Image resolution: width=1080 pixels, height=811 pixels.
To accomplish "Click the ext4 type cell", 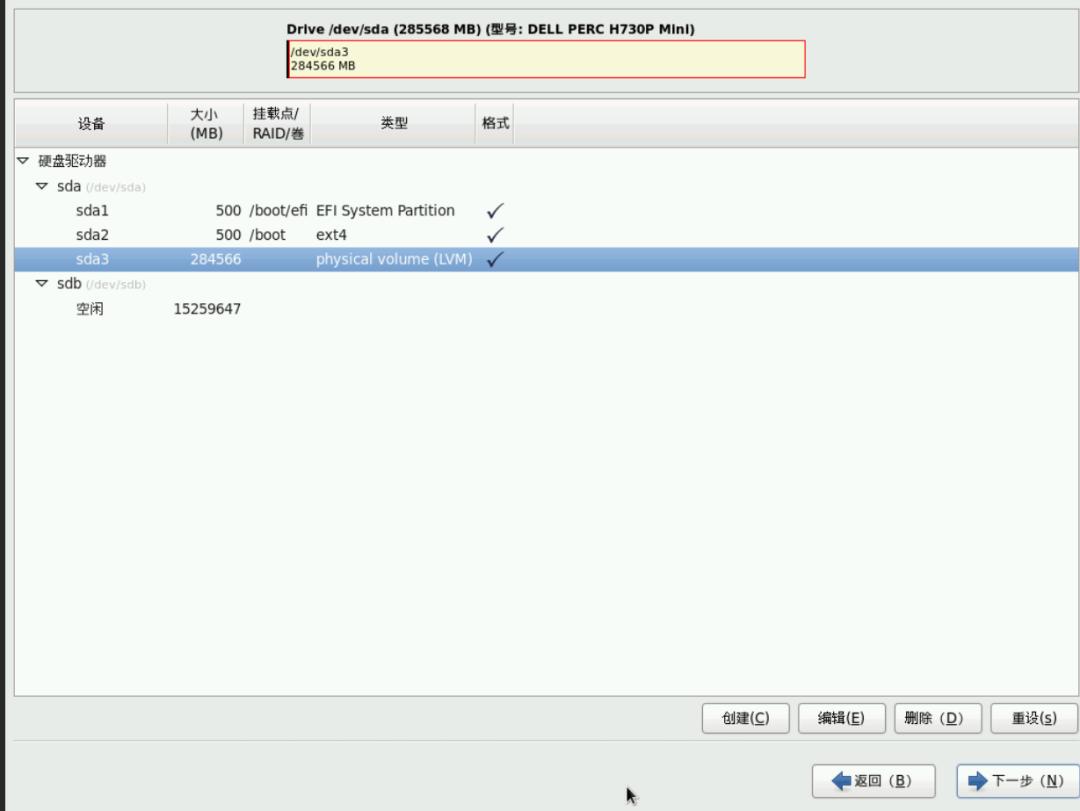I will tap(331, 235).
